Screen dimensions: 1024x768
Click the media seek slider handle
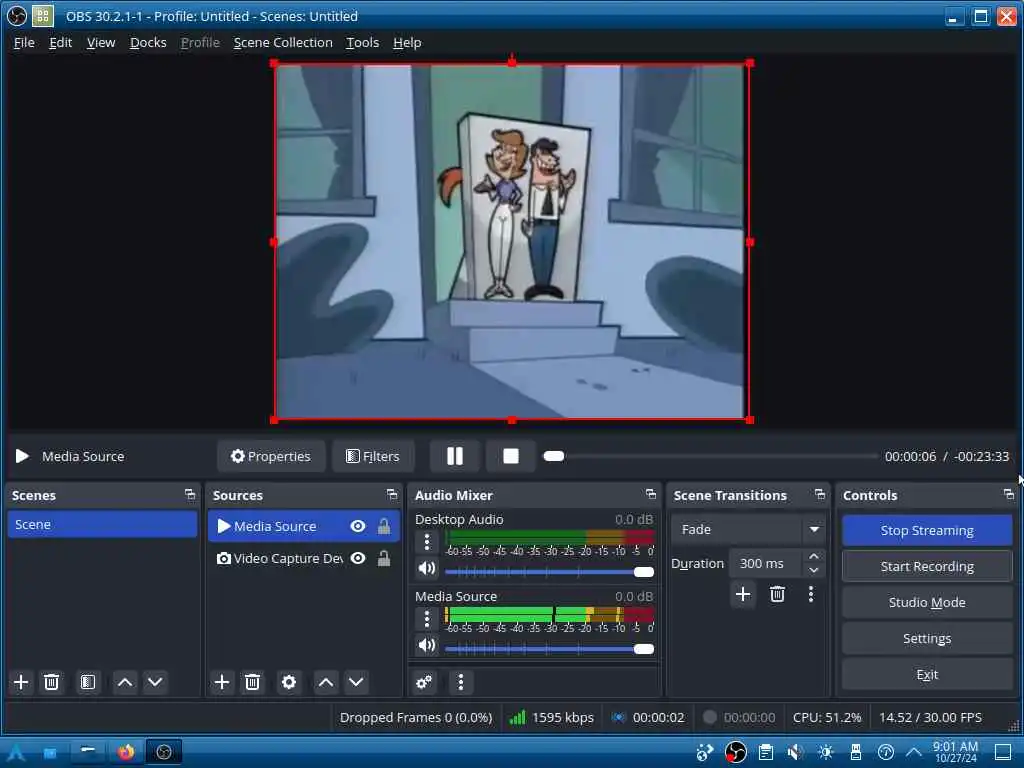554,456
